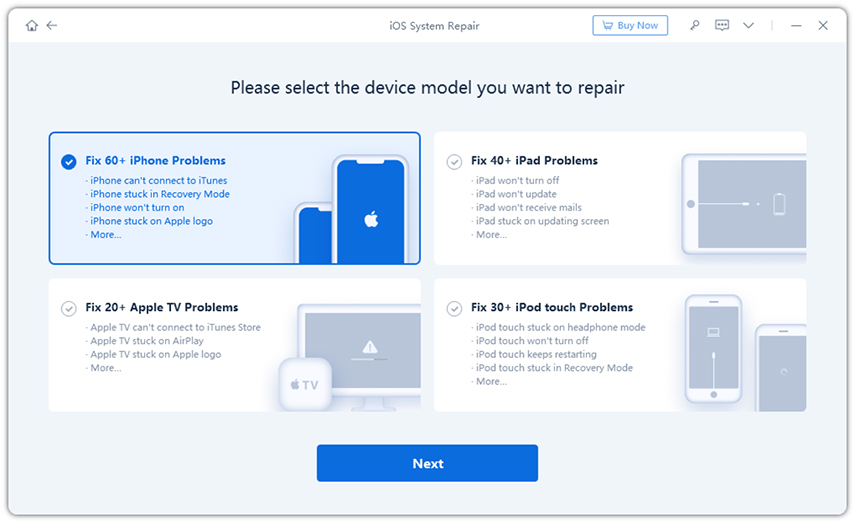Click the iPhone illustration with Apple logo

click(x=370, y=210)
